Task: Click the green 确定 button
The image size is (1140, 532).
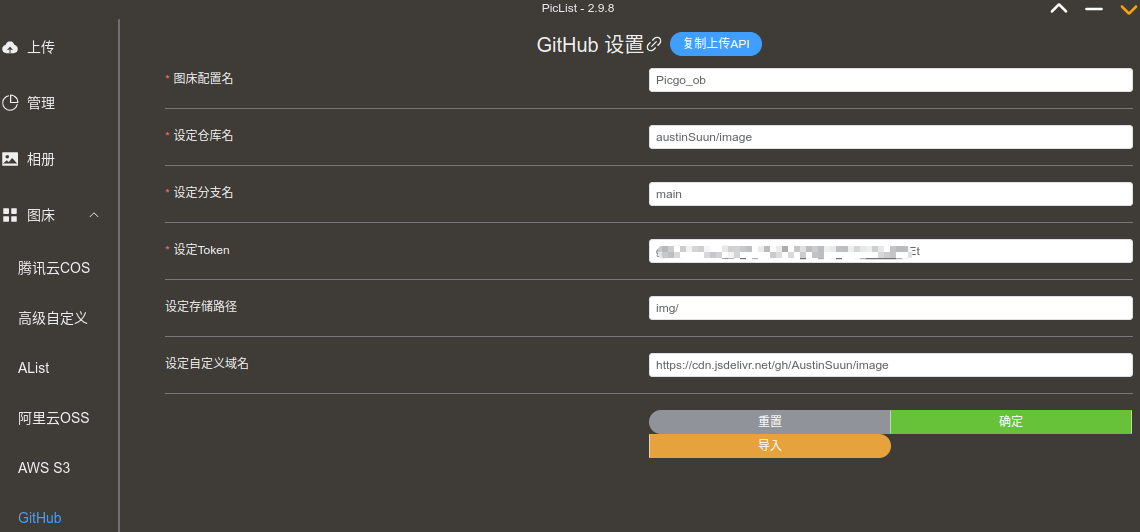Action: click(1011, 422)
